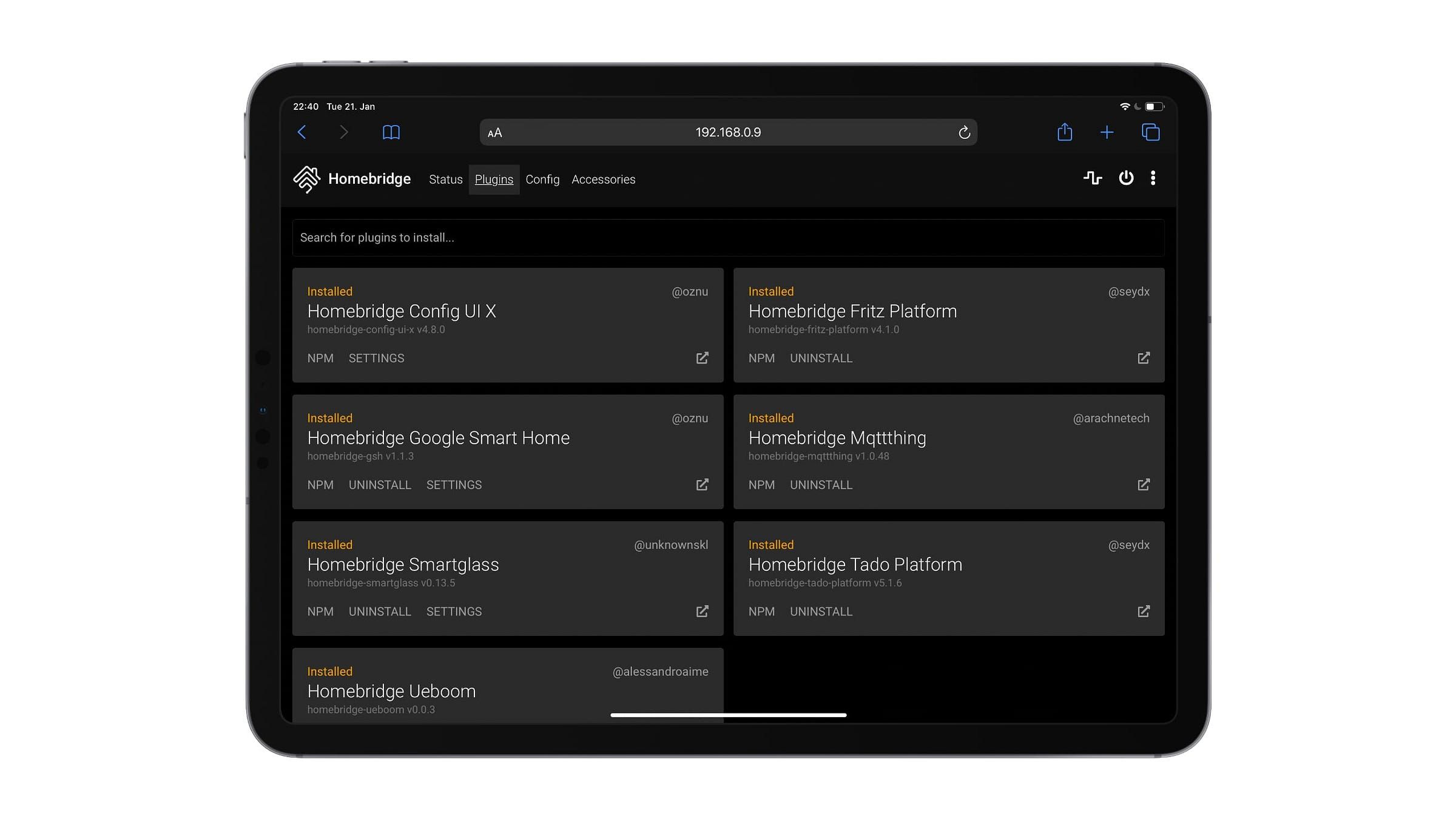This screenshot has width=1456, height=819.
Task: Click the @alessandroaime author name
Action: click(x=660, y=672)
